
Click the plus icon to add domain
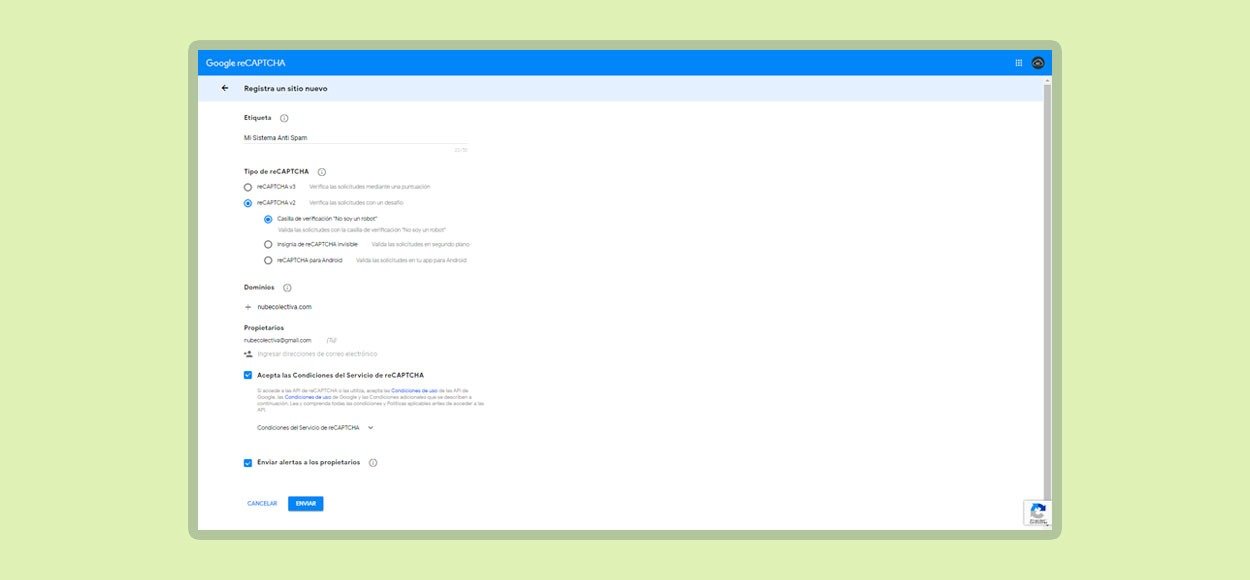coord(248,307)
